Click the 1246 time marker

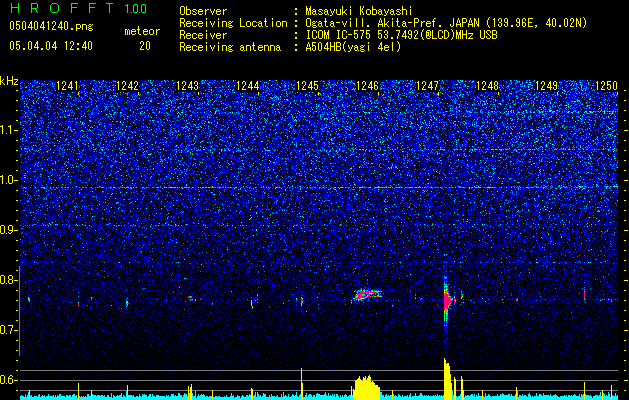367,86
